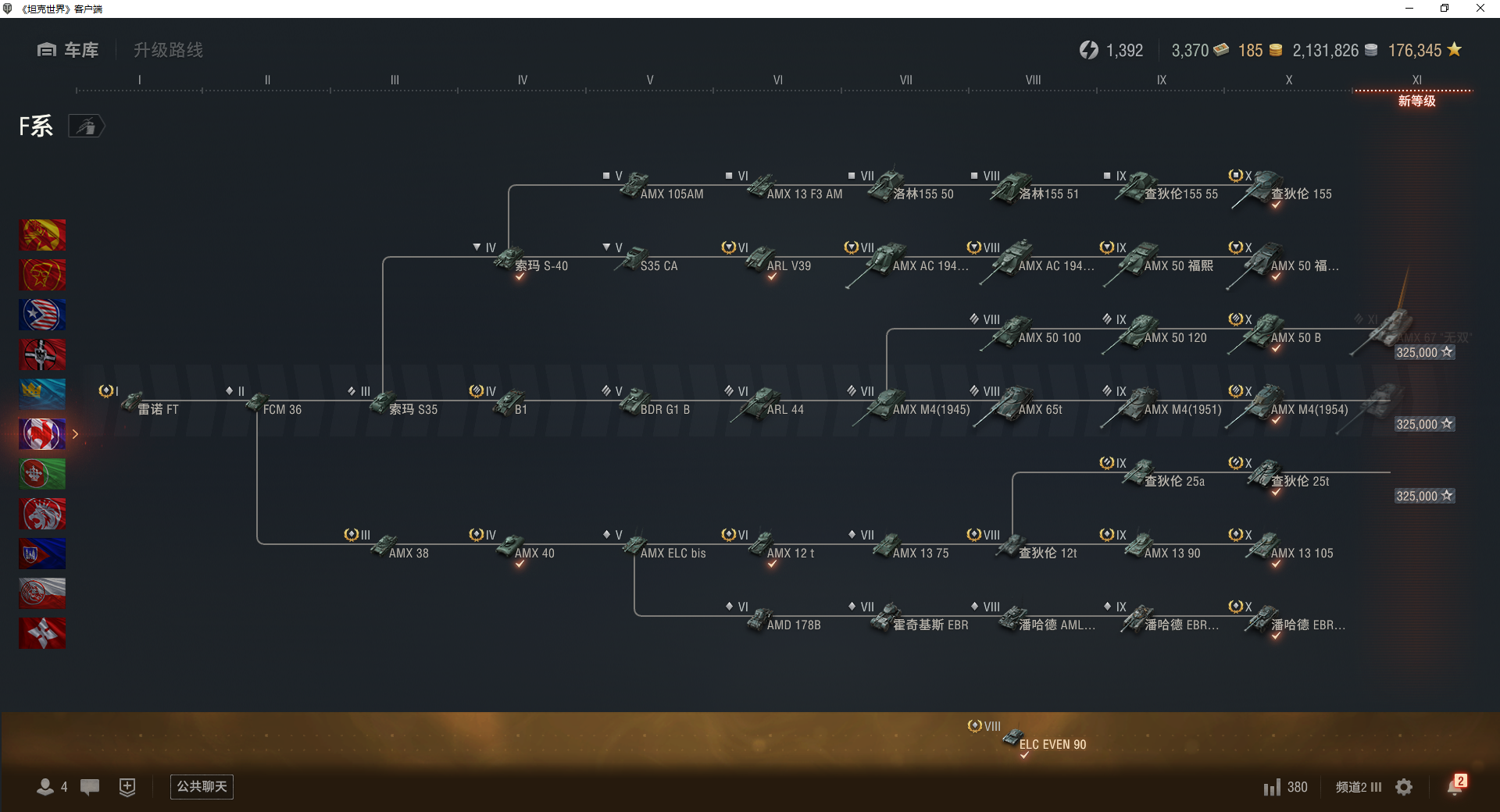1500x812 pixels.
Task: Open the 公共聊天 public chat button
Action: (x=202, y=786)
